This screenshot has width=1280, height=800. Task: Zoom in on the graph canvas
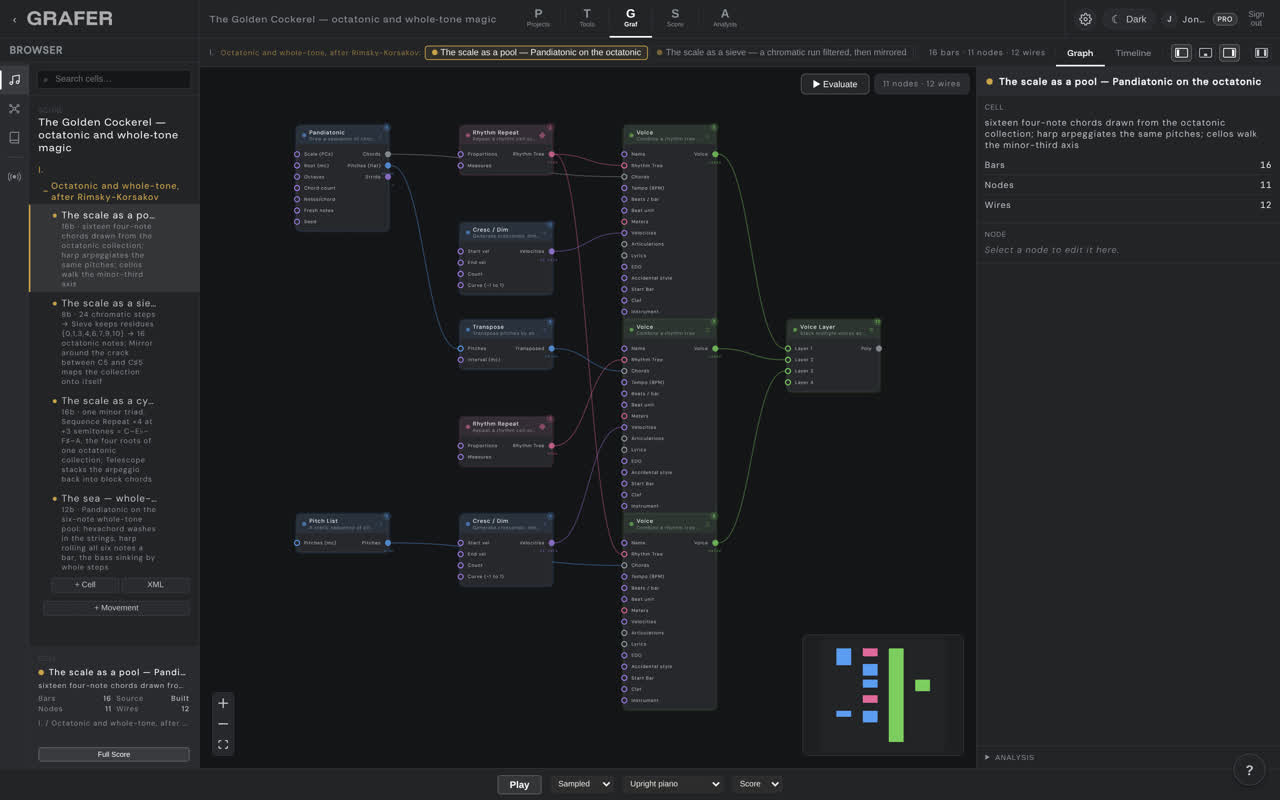223,703
